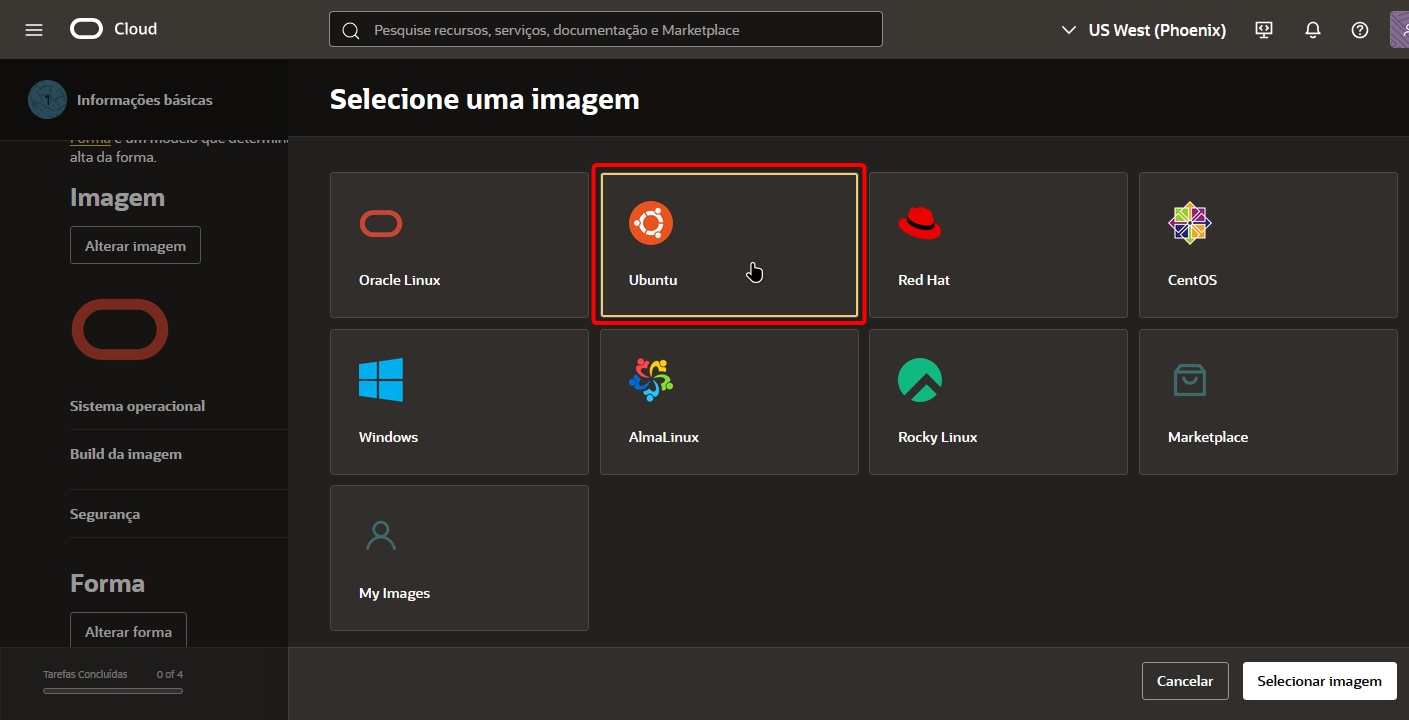
Task: Open the help question mark icon
Action: (1360, 30)
